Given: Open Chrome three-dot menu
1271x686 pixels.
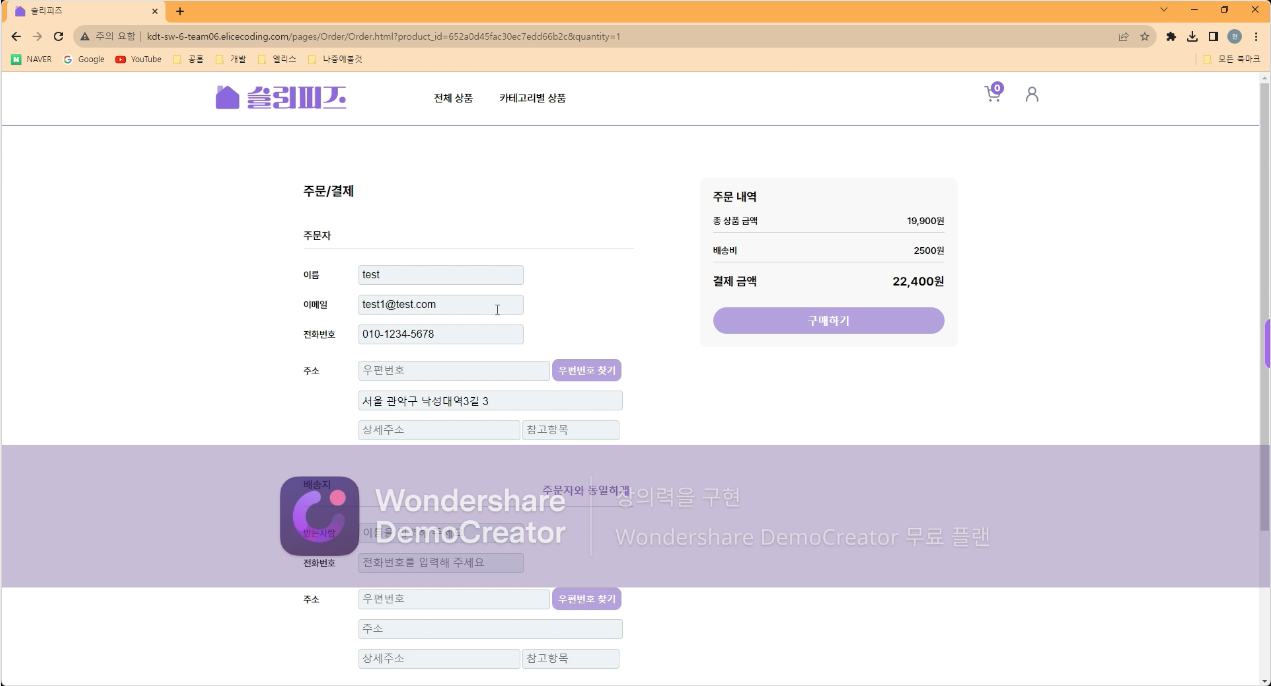Looking at the screenshot, I should [x=1256, y=36].
